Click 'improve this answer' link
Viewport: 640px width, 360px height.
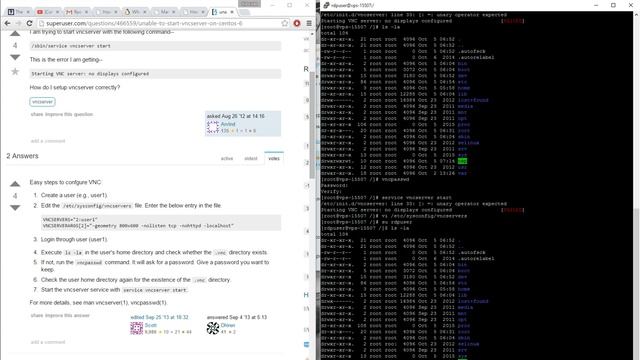pos(67,316)
